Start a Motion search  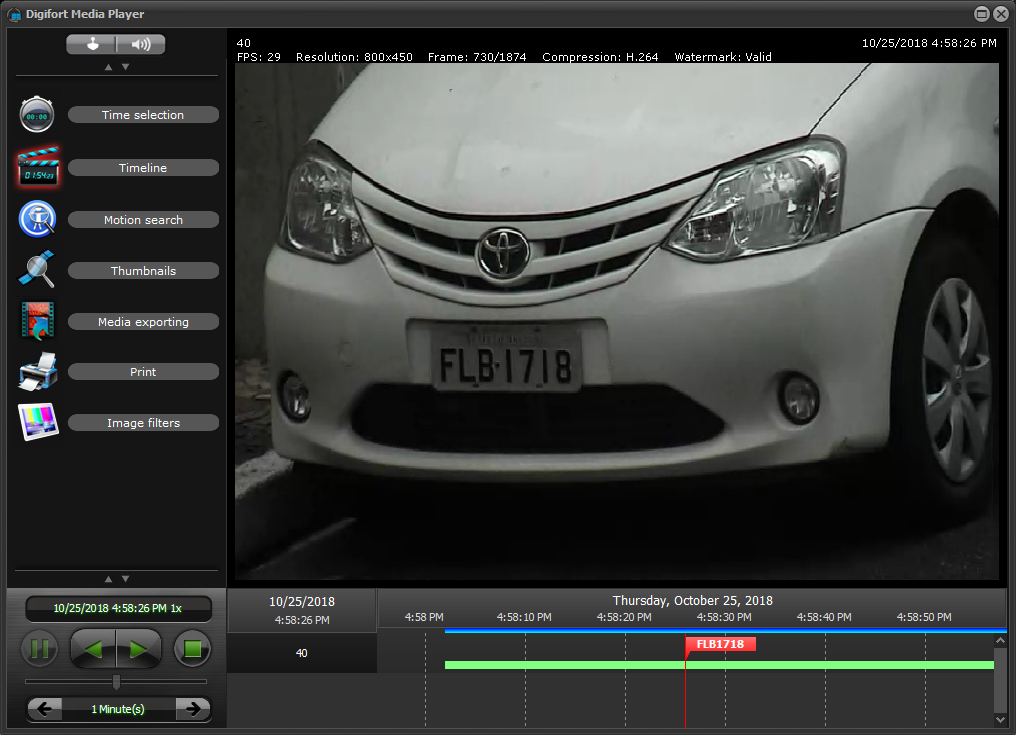click(x=143, y=220)
